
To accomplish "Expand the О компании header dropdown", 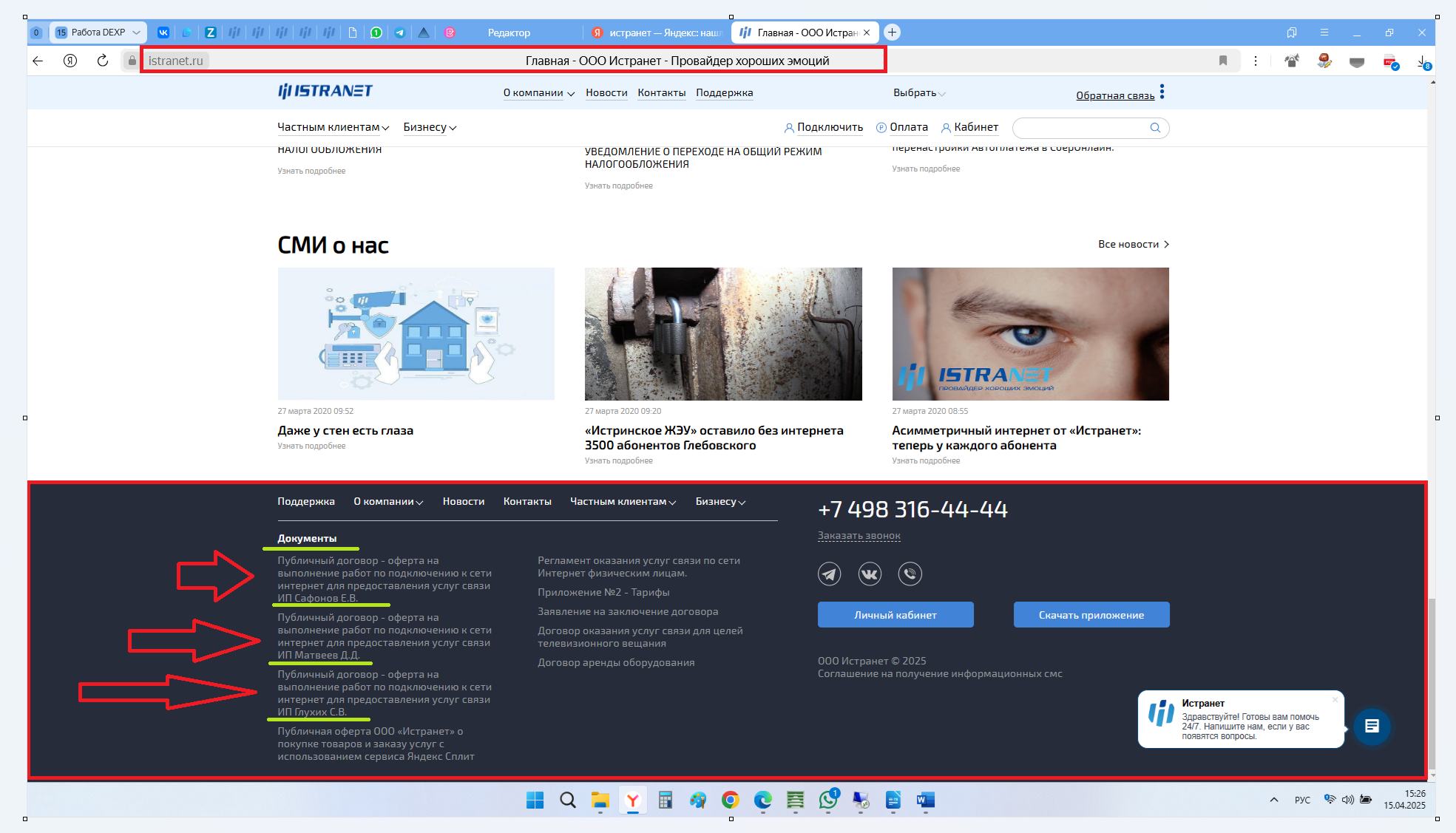I will [538, 93].
